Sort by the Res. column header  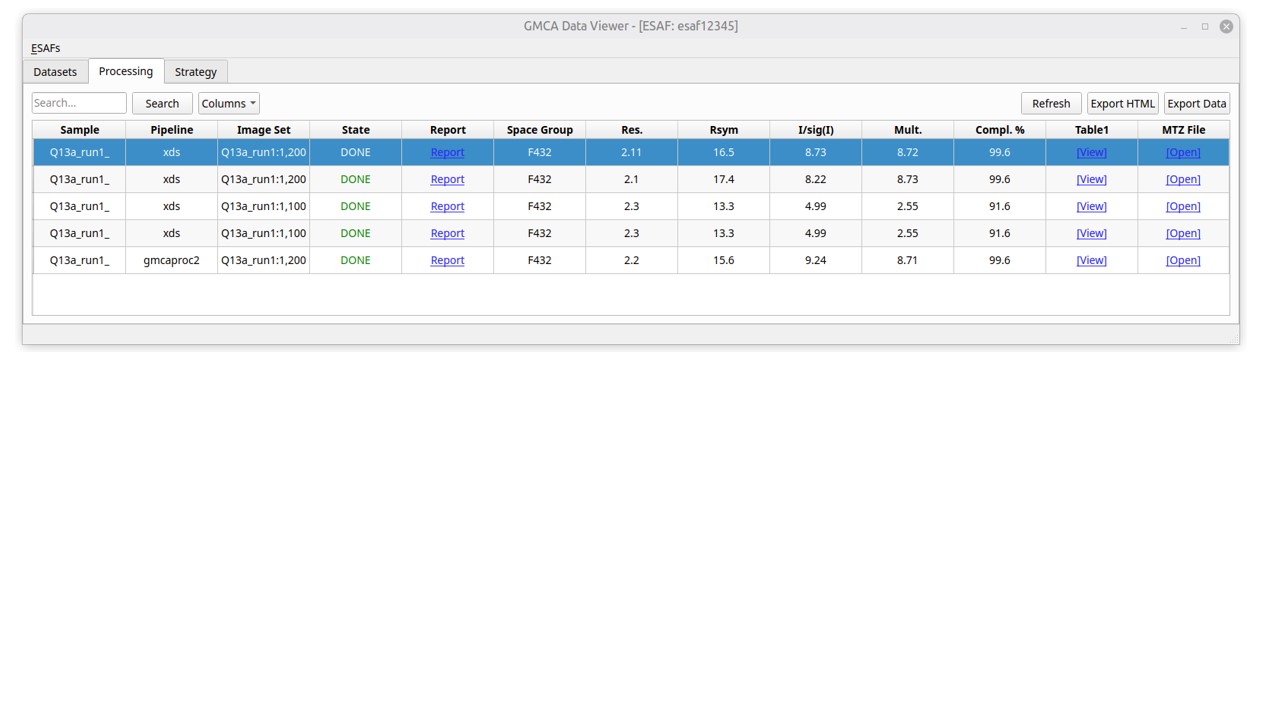coord(632,130)
